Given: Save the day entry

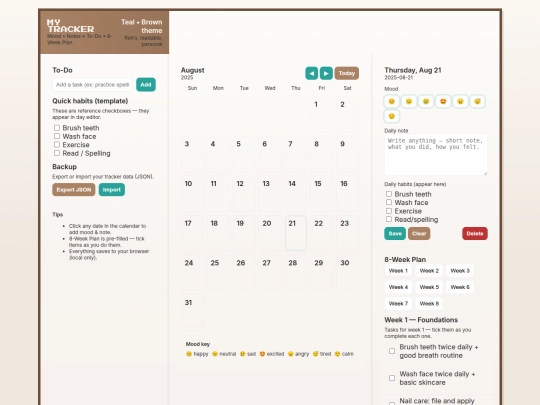Looking at the screenshot, I should (395, 233).
